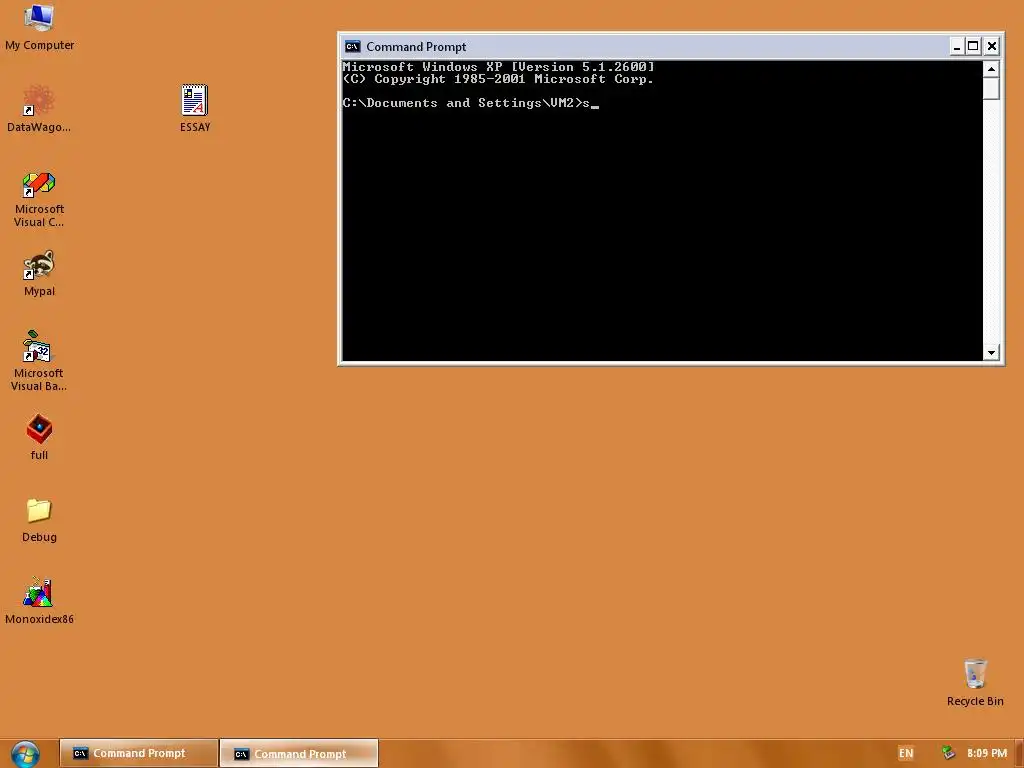Screen dimensions: 1024x768
Task: Click the scroll down arrow in Command Prompt
Action: 991,353
